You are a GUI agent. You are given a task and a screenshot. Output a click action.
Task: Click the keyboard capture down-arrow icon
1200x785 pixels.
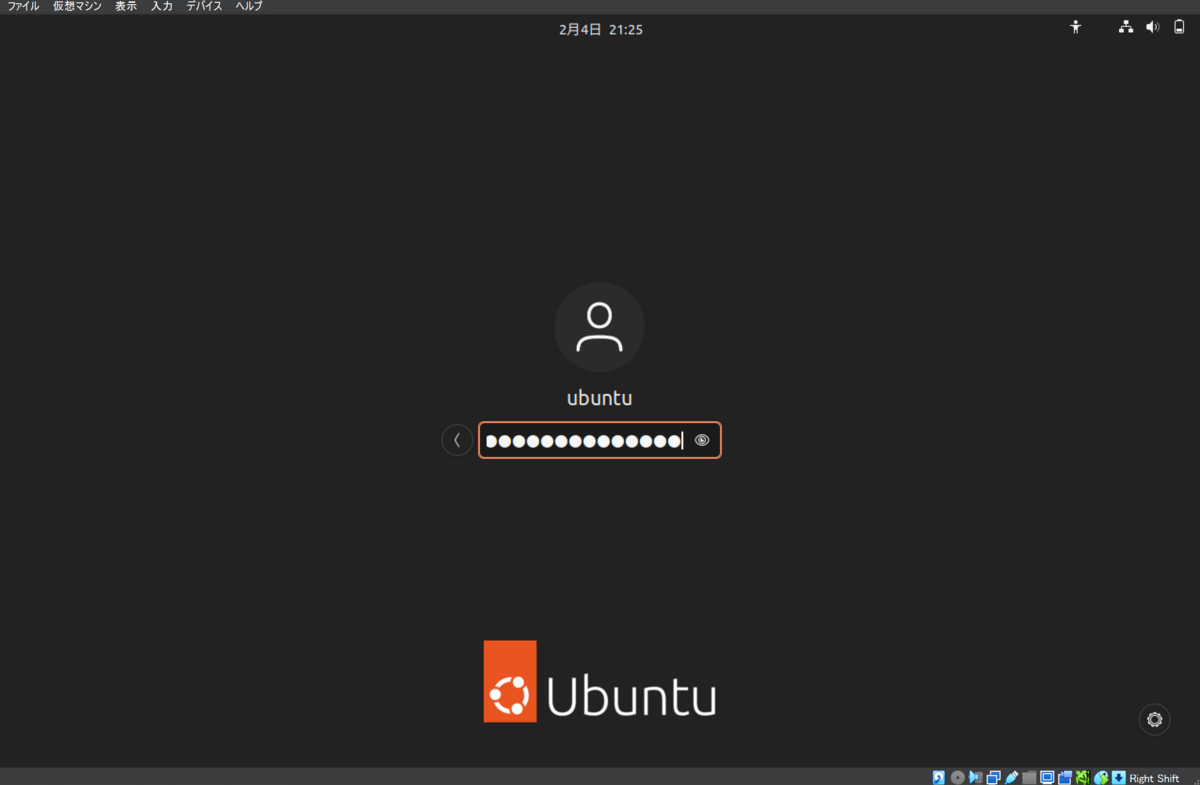pyautogui.click(x=1118, y=777)
